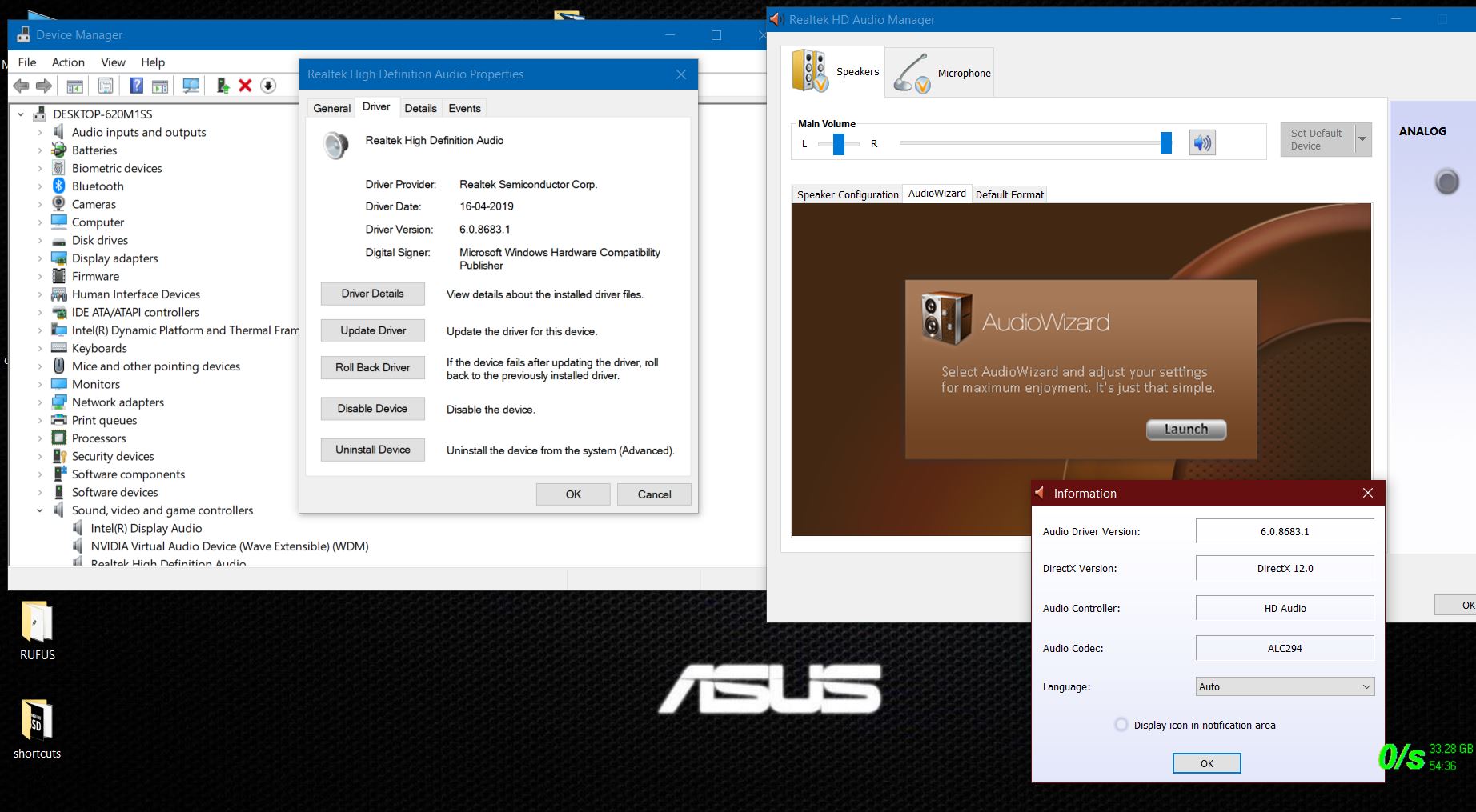Click the Cameras icon in the device tree

tap(59, 204)
